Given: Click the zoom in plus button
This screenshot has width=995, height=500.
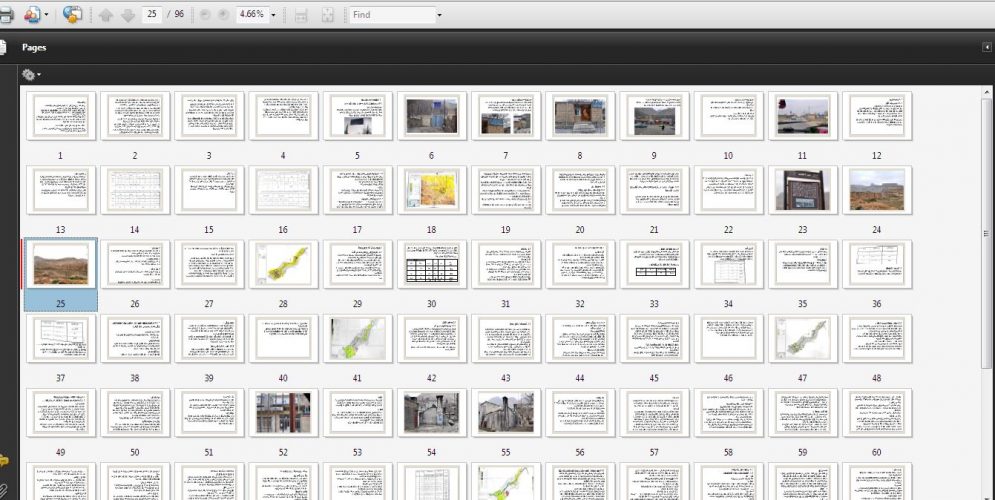Looking at the screenshot, I should 223,14.
